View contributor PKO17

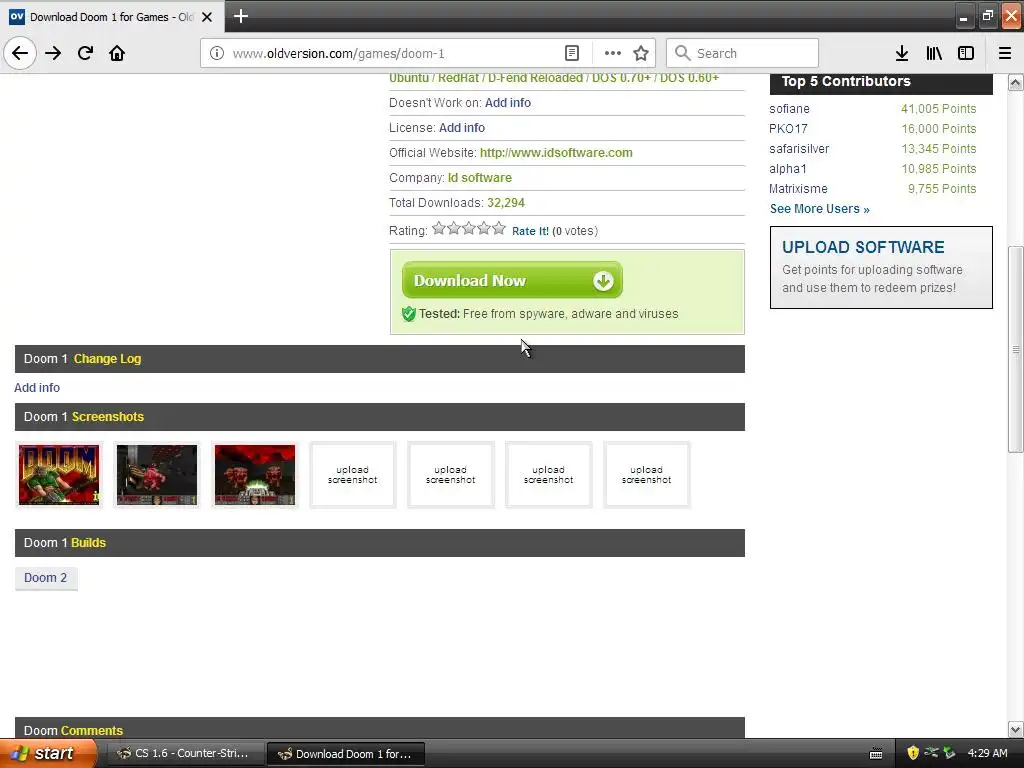pos(788,129)
